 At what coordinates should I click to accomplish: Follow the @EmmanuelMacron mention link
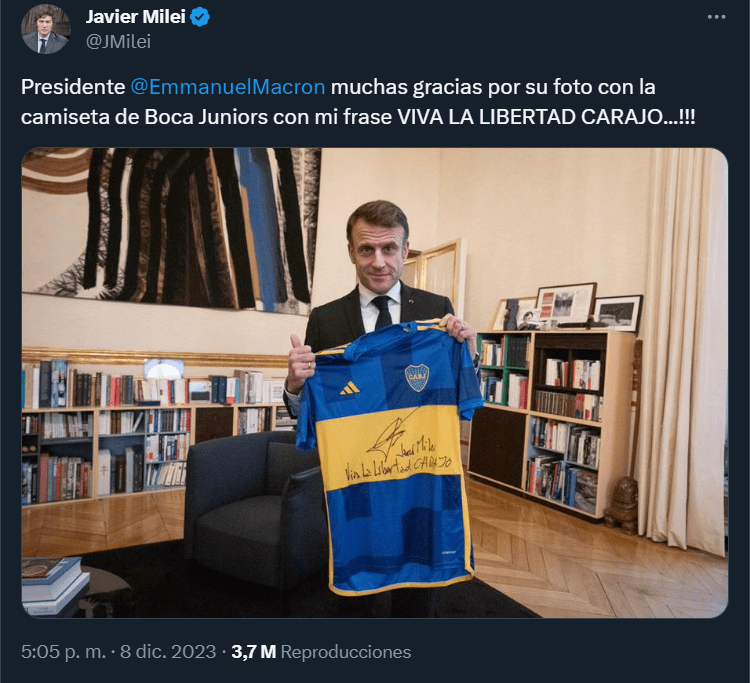[x=228, y=87]
